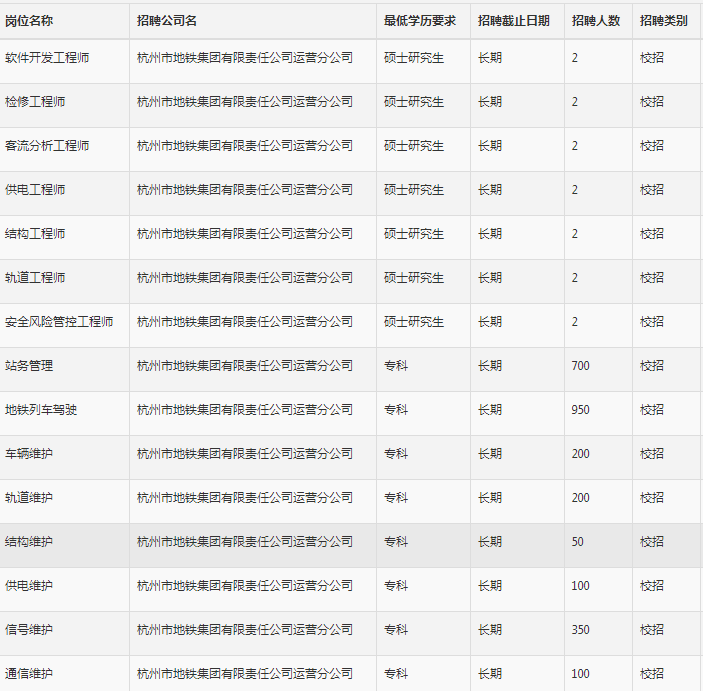Image resolution: width=703 pixels, height=691 pixels.
Task: Click the 招聘截止日期 column header
Action: [x=513, y=21]
